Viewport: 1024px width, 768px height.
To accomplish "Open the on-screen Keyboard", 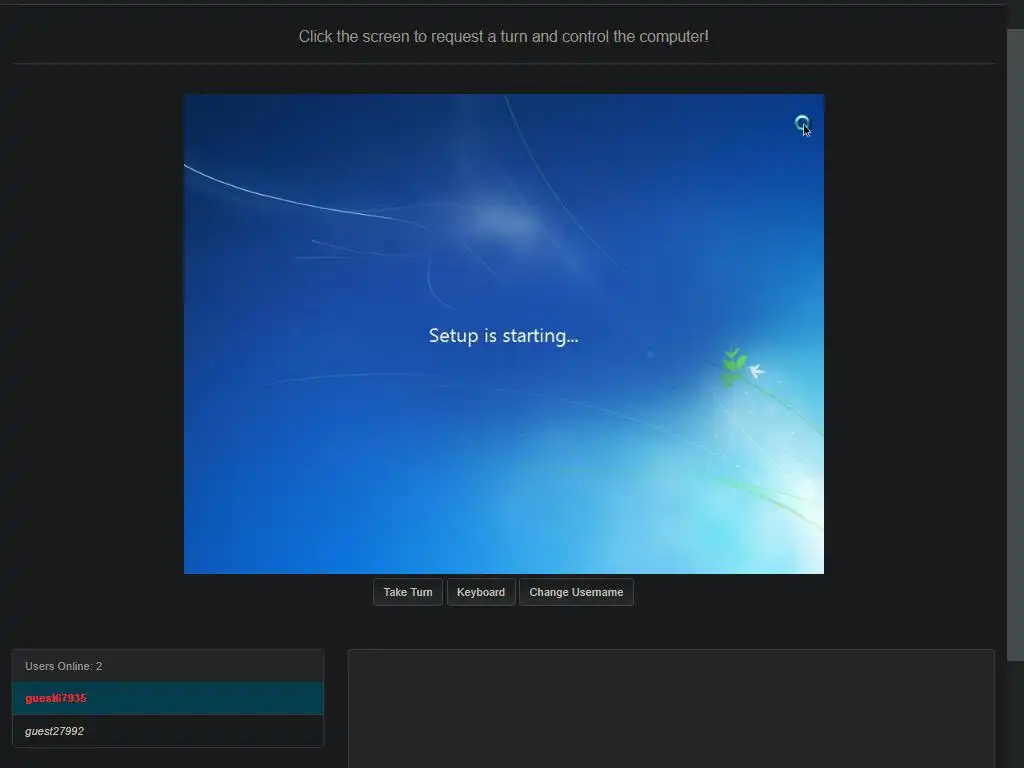I will 481,592.
